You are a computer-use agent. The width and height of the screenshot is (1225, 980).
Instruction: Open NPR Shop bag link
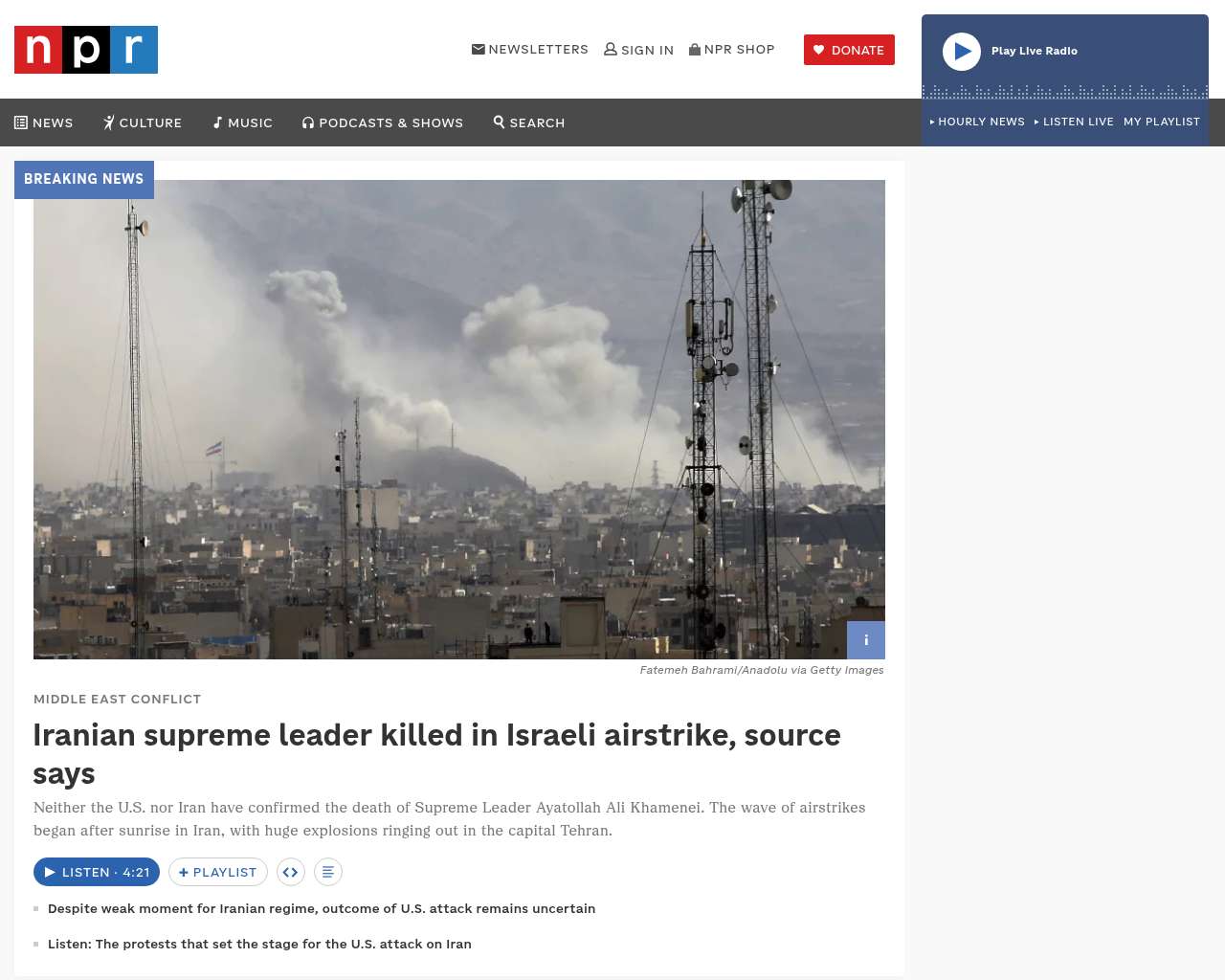point(732,49)
